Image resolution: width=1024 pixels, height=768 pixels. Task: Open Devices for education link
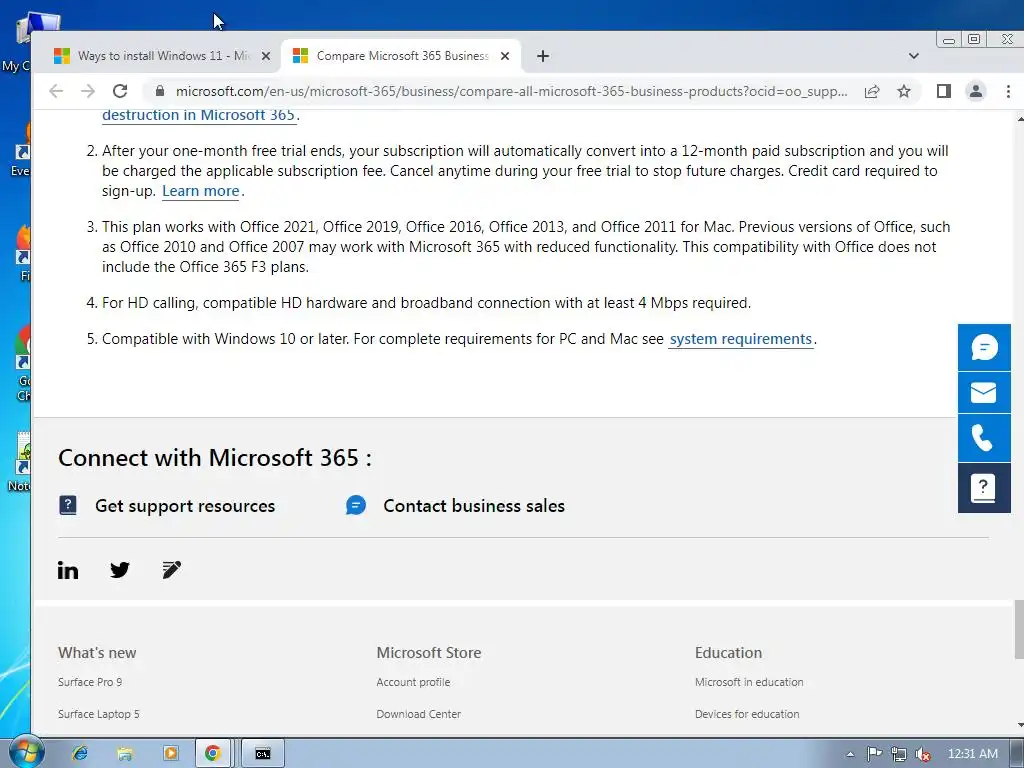[x=747, y=714]
